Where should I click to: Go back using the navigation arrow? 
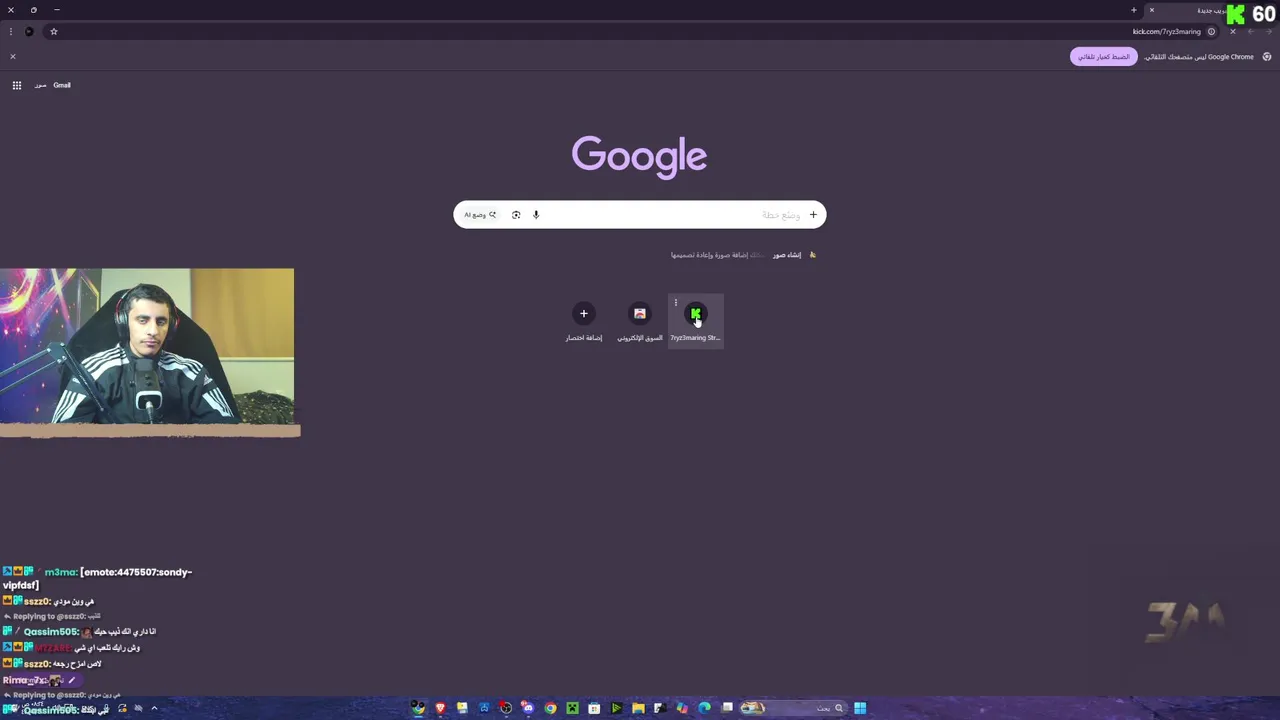tap(1267, 31)
